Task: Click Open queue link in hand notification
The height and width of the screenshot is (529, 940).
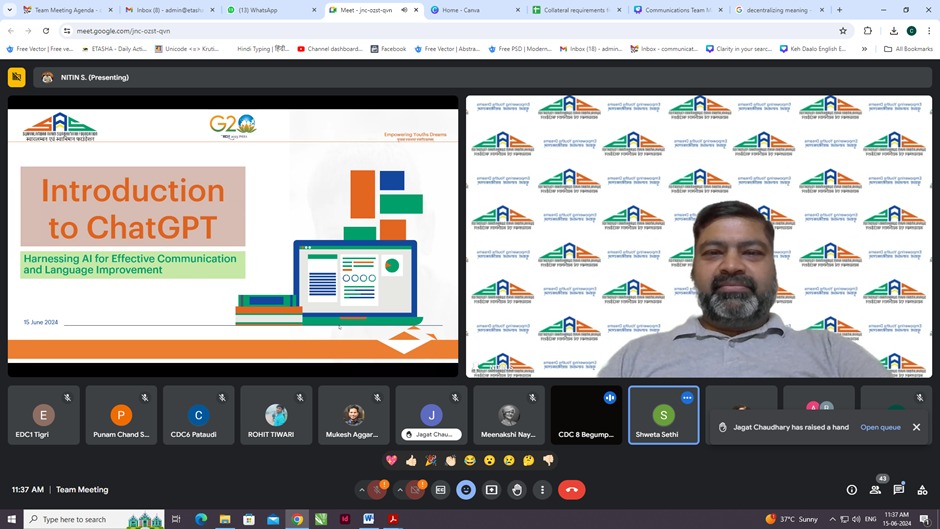Action: point(881,427)
